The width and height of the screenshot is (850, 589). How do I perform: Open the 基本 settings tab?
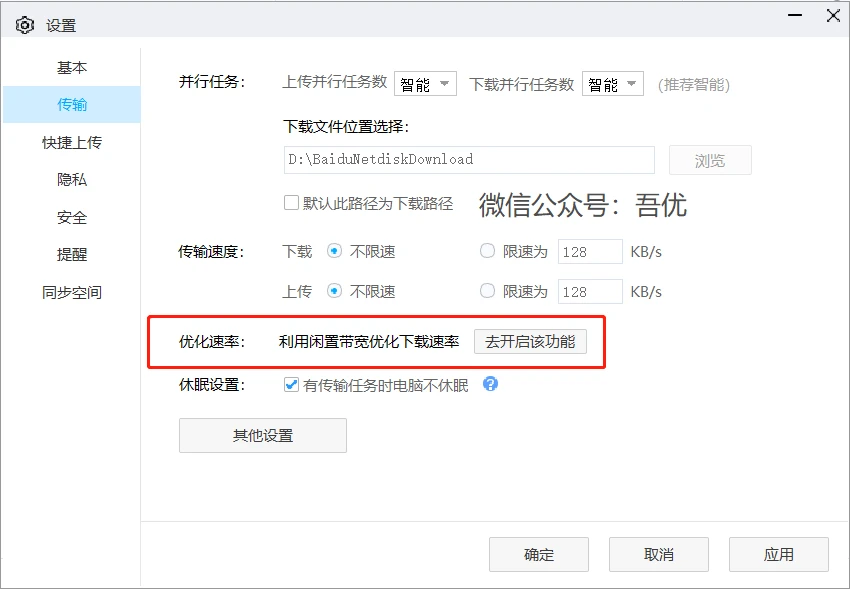coord(72,67)
